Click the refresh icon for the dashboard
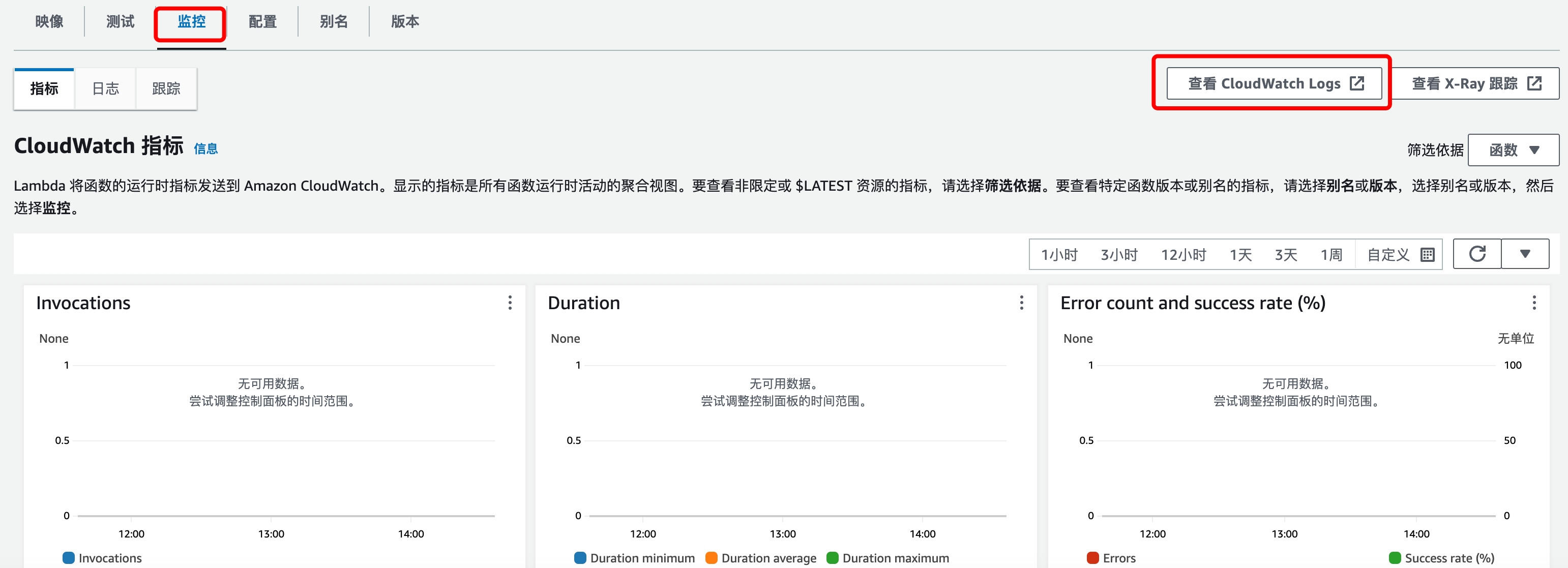Screen dimensions: 1568x568 [1477, 254]
